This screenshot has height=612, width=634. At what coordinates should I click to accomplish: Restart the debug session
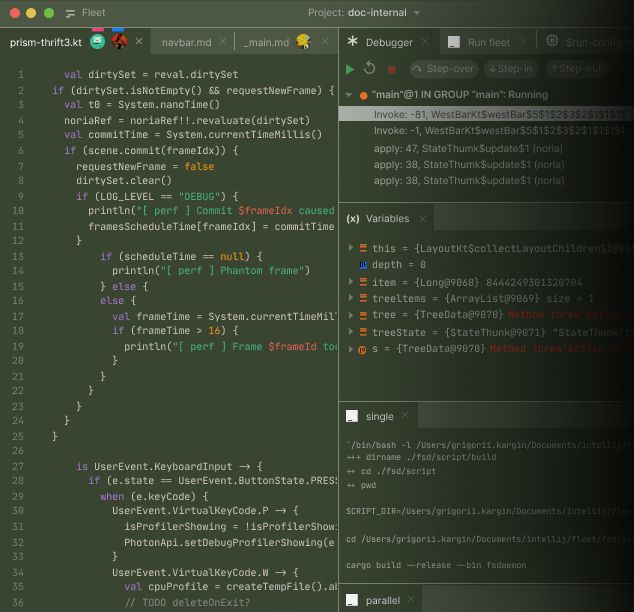click(x=370, y=68)
